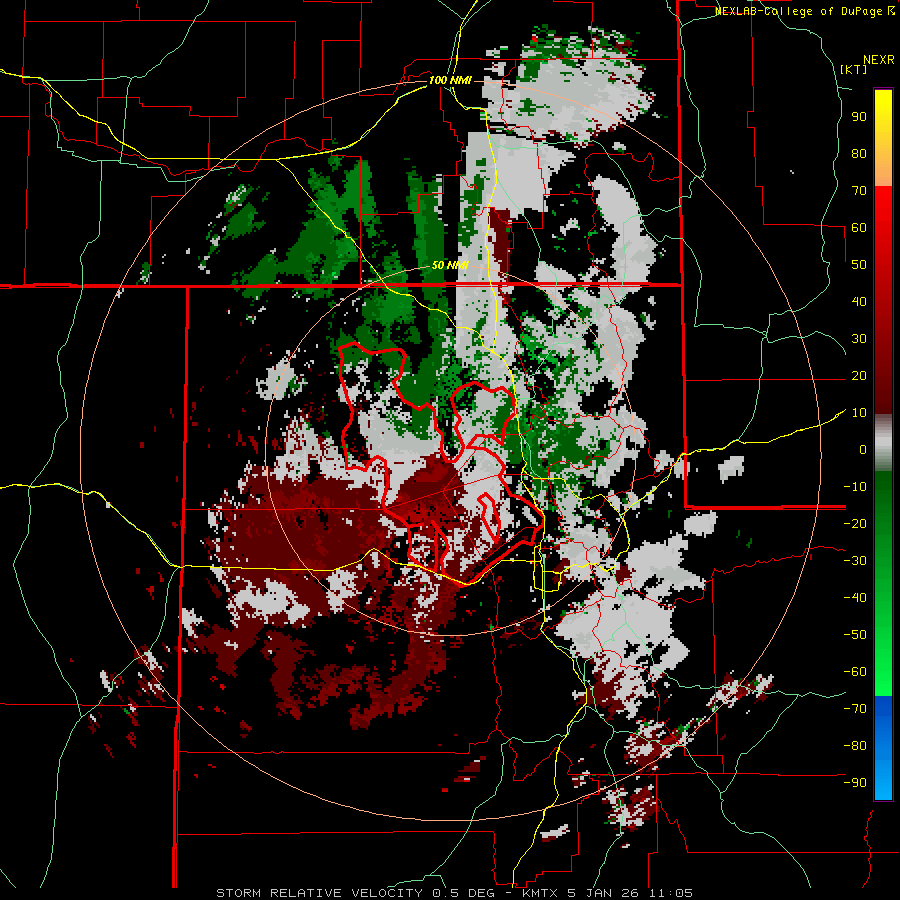Click the NEXR label above scale

[879, 60]
